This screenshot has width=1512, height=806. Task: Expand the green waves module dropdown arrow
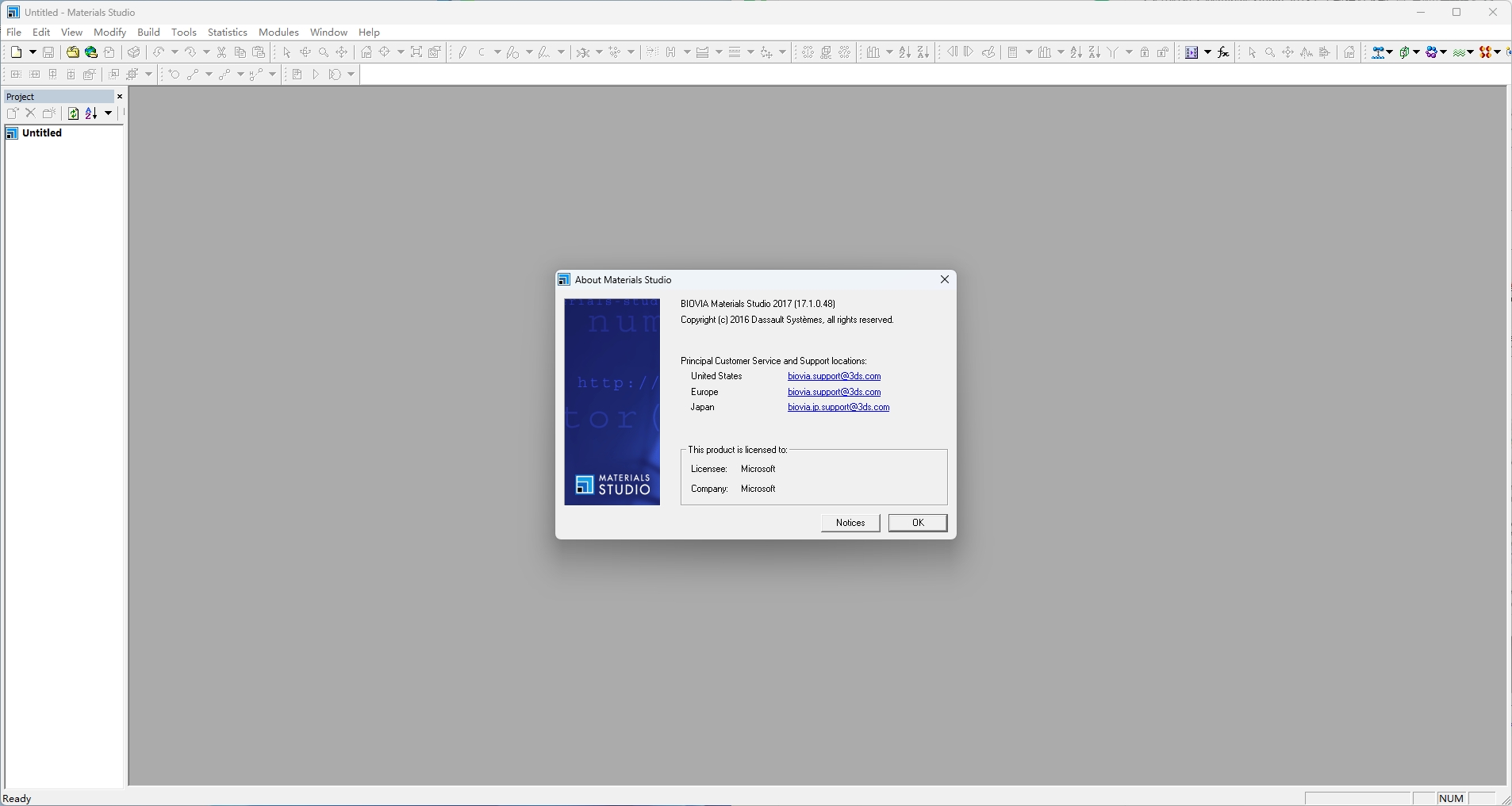coord(1471,52)
